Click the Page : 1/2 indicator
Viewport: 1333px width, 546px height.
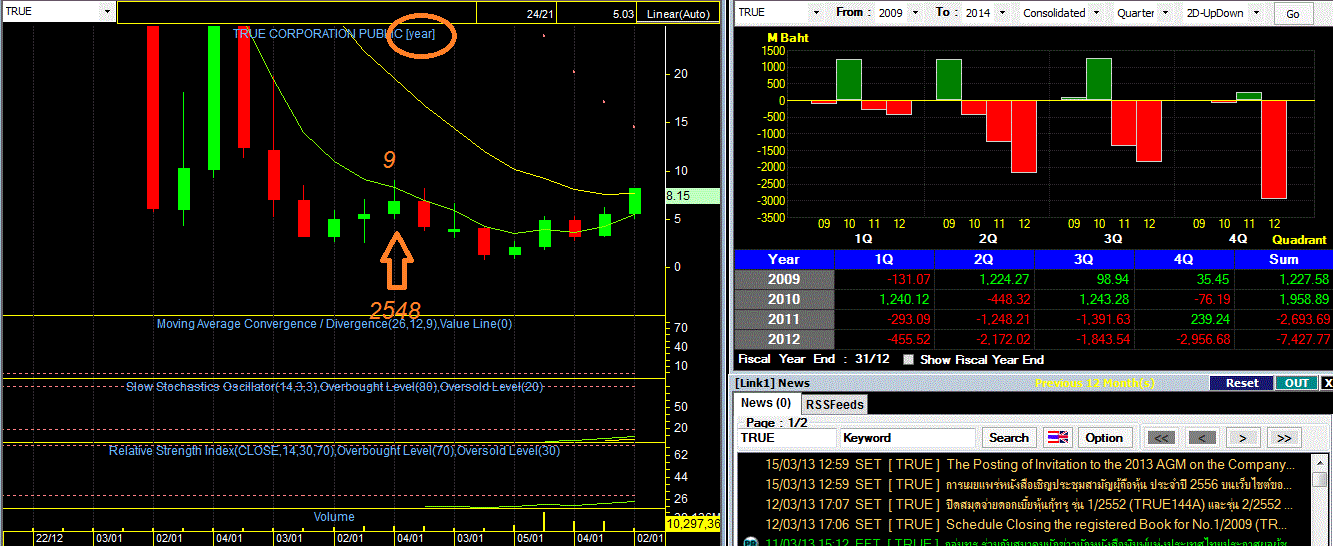(x=776, y=423)
